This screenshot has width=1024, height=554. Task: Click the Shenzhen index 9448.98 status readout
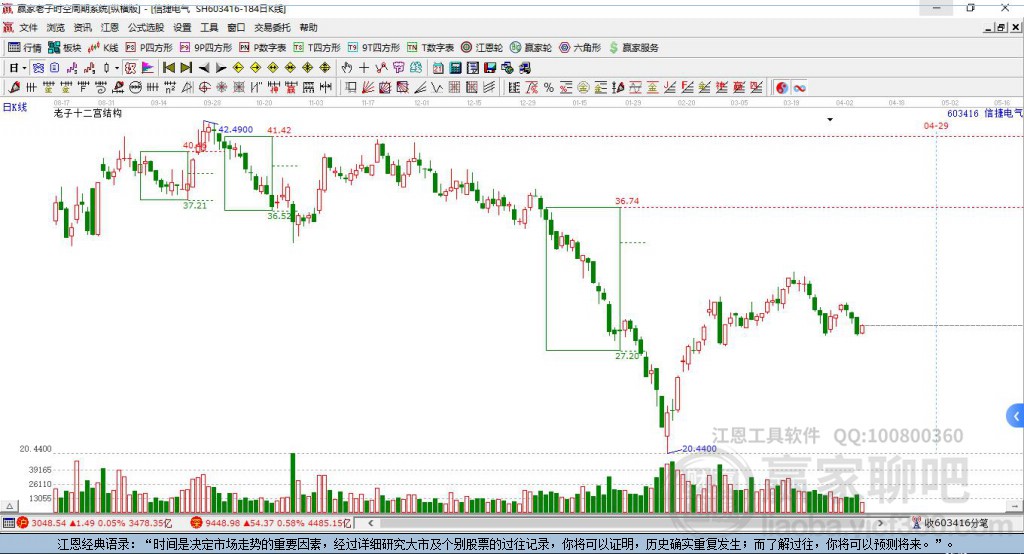[271, 523]
